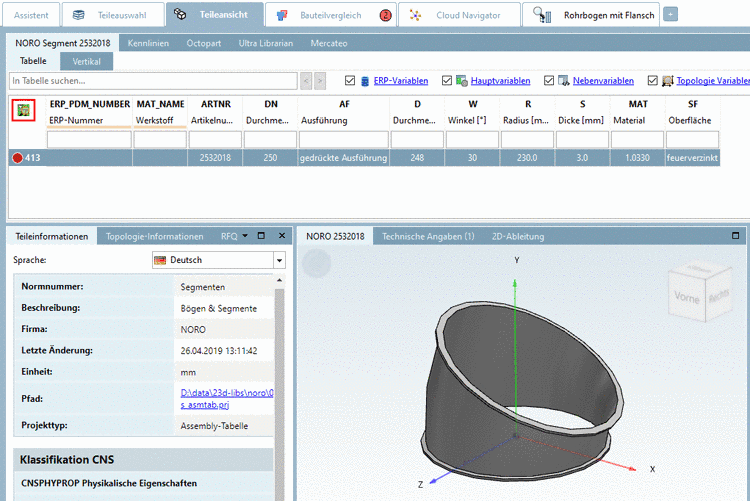Toggle the Nebenvariablen checkbox
The image size is (750, 501).
tap(549, 80)
